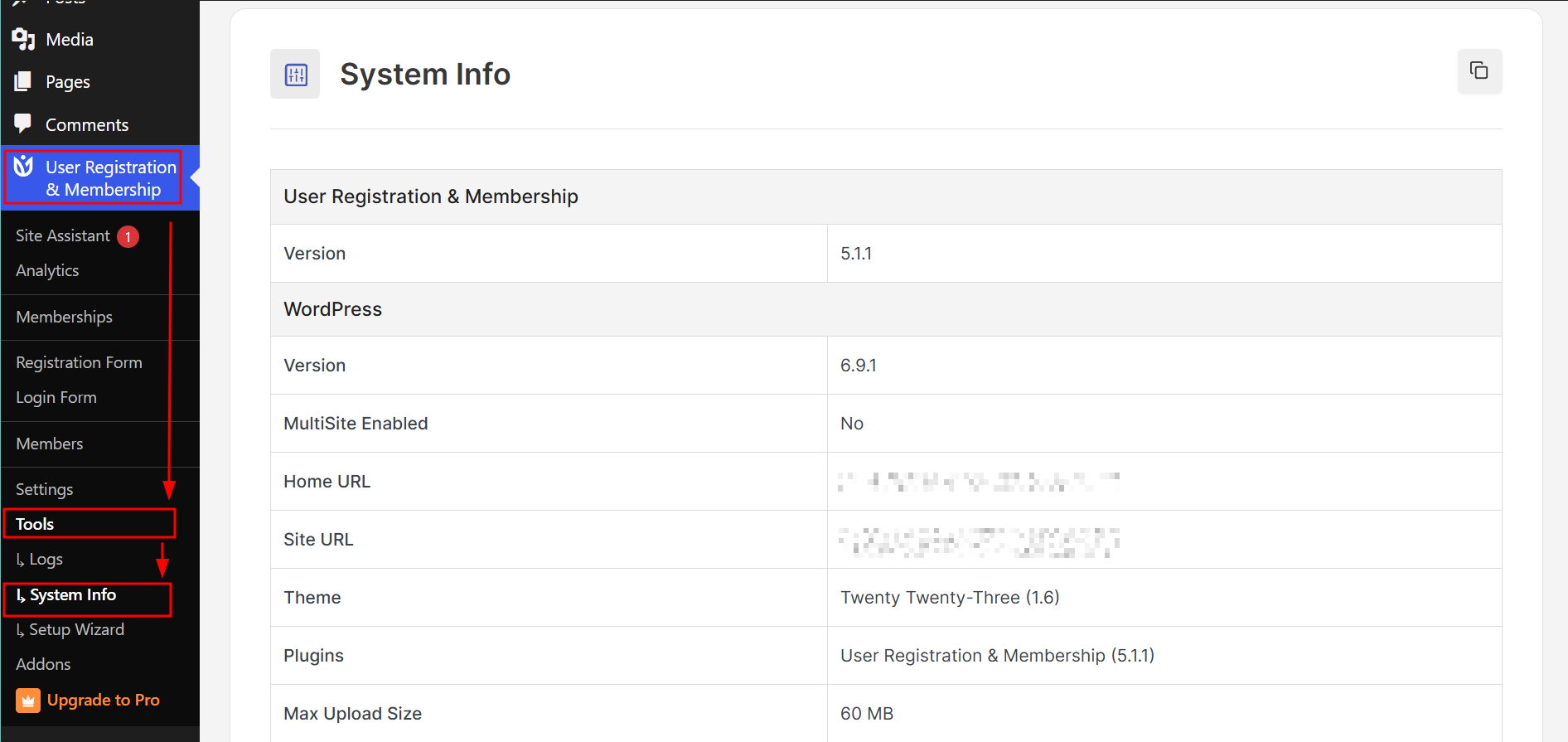
Task: Click the MultiSite value No
Action: point(852,424)
